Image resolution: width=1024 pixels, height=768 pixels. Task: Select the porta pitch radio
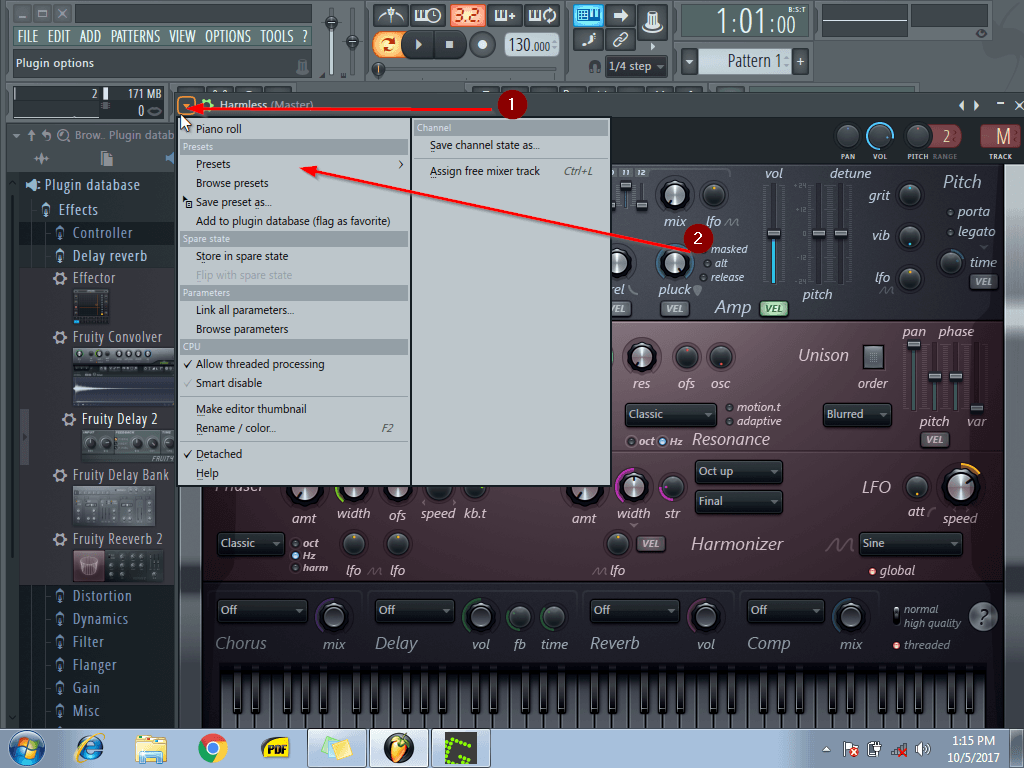click(x=950, y=212)
